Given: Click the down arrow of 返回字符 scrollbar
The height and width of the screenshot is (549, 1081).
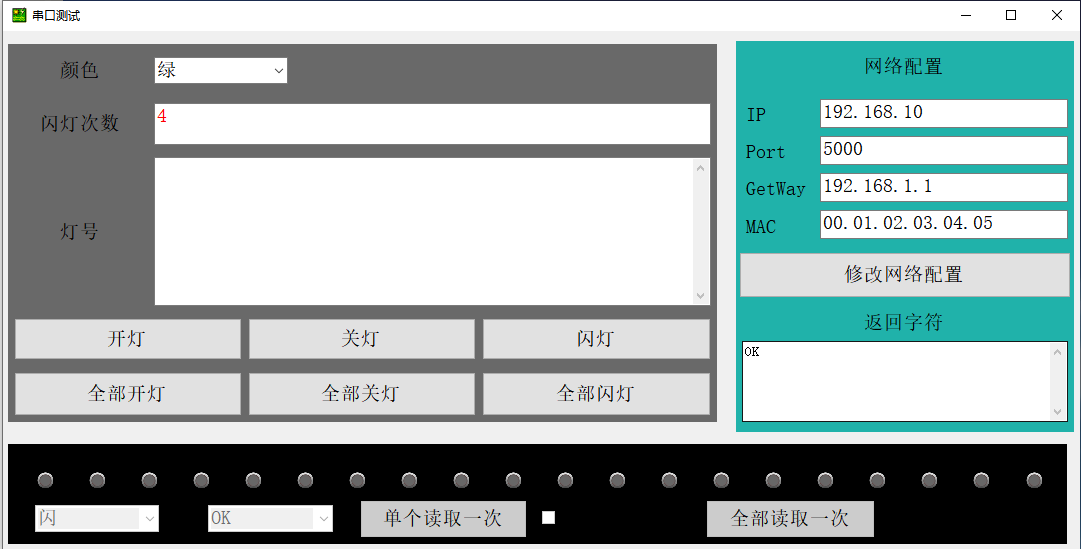Looking at the screenshot, I should pos(1058,412).
